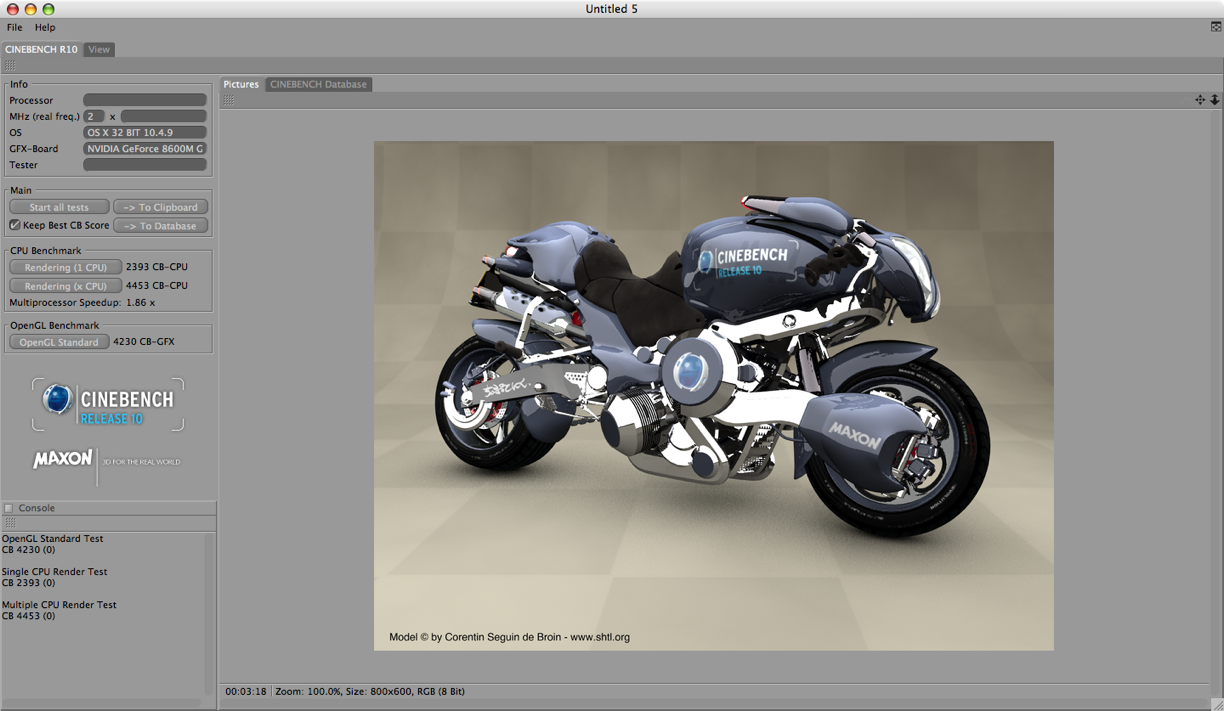Click the grip handle icon under the CINEBENCH R10 tab
The width and height of the screenshot is (1224, 711).
point(10,66)
